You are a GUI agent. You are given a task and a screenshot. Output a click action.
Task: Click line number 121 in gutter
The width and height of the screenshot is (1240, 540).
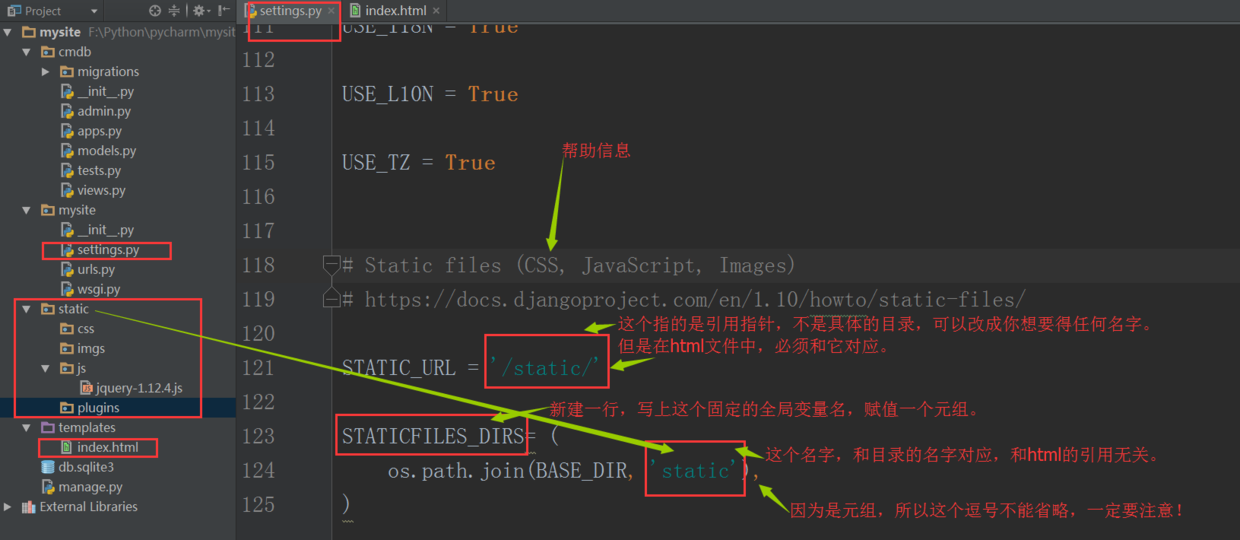pyautogui.click(x=258, y=367)
